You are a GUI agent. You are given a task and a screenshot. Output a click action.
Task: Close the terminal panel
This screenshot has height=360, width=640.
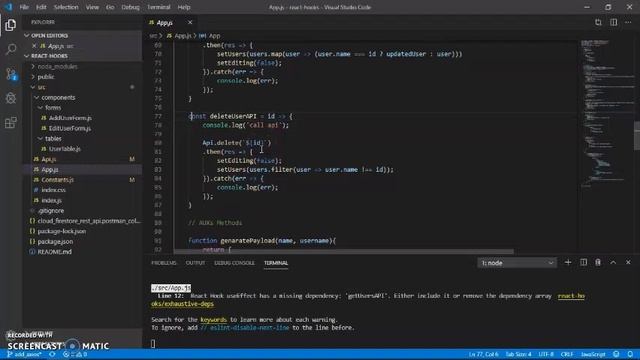(x=628, y=262)
